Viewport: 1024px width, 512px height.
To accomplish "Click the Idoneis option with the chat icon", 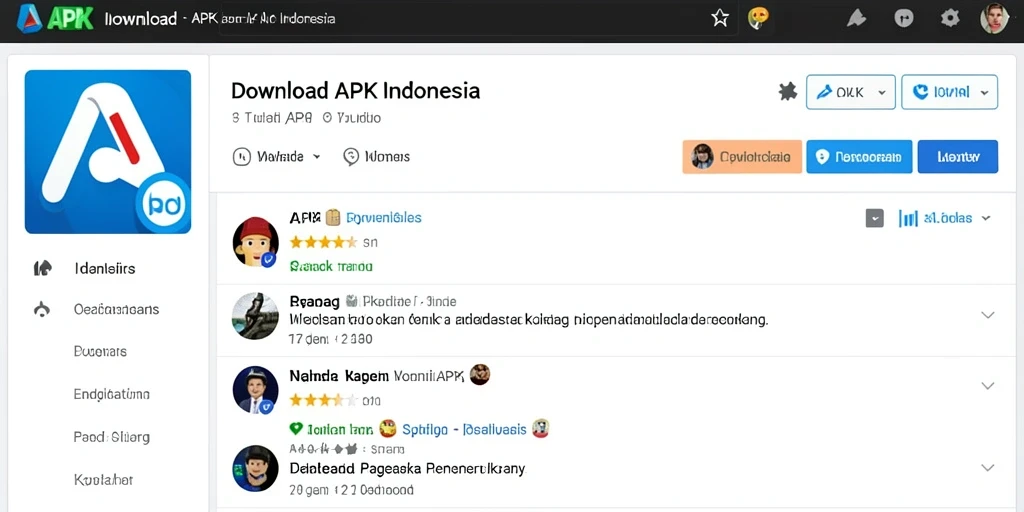I will (376, 157).
